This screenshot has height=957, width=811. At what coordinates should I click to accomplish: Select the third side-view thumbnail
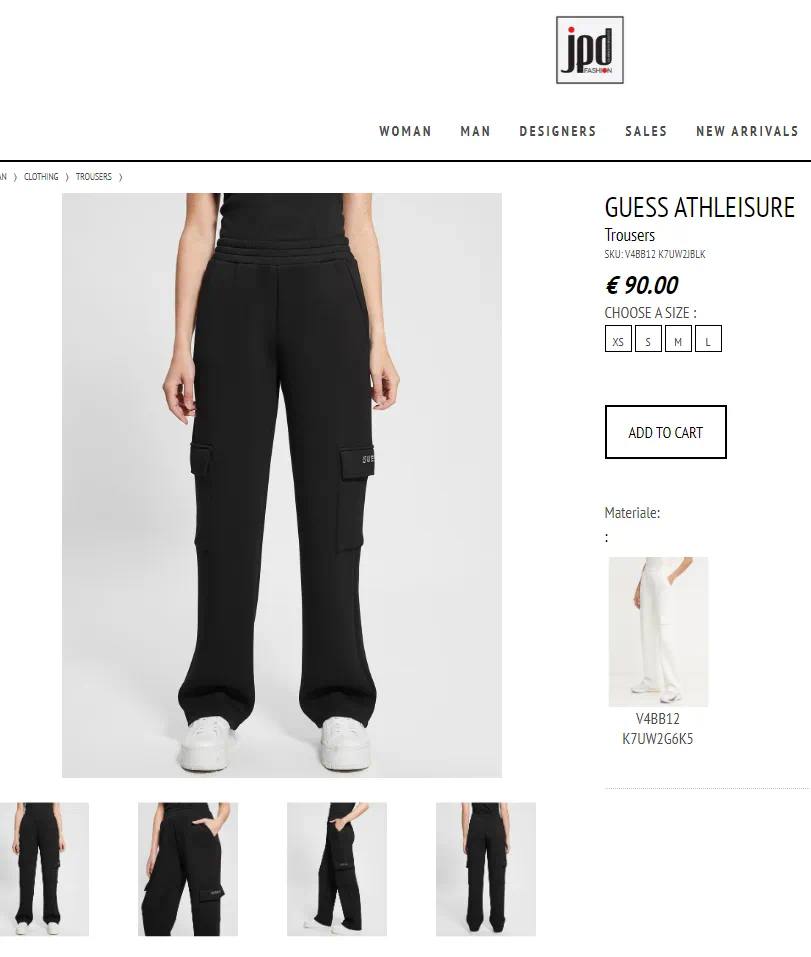337,869
